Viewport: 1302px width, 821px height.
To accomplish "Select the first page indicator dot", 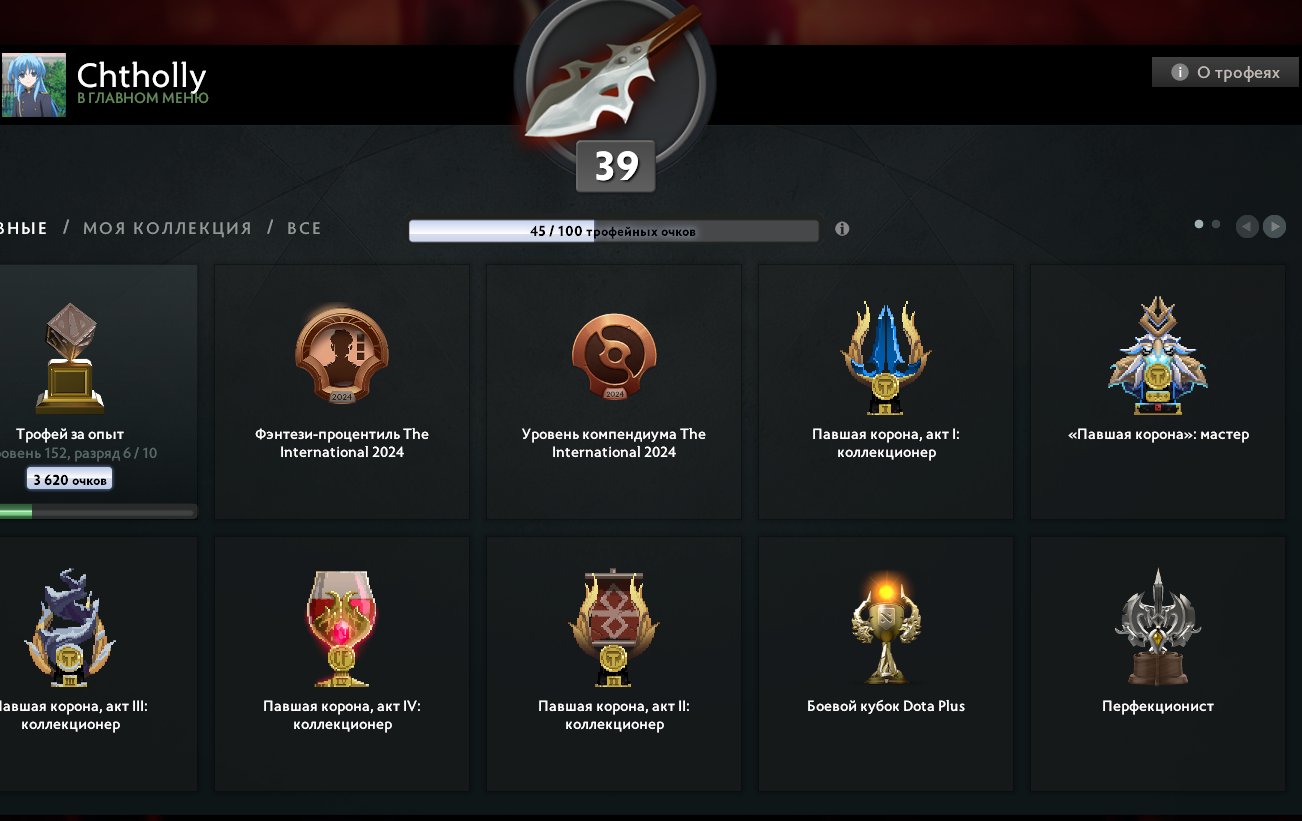I will (x=1199, y=225).
